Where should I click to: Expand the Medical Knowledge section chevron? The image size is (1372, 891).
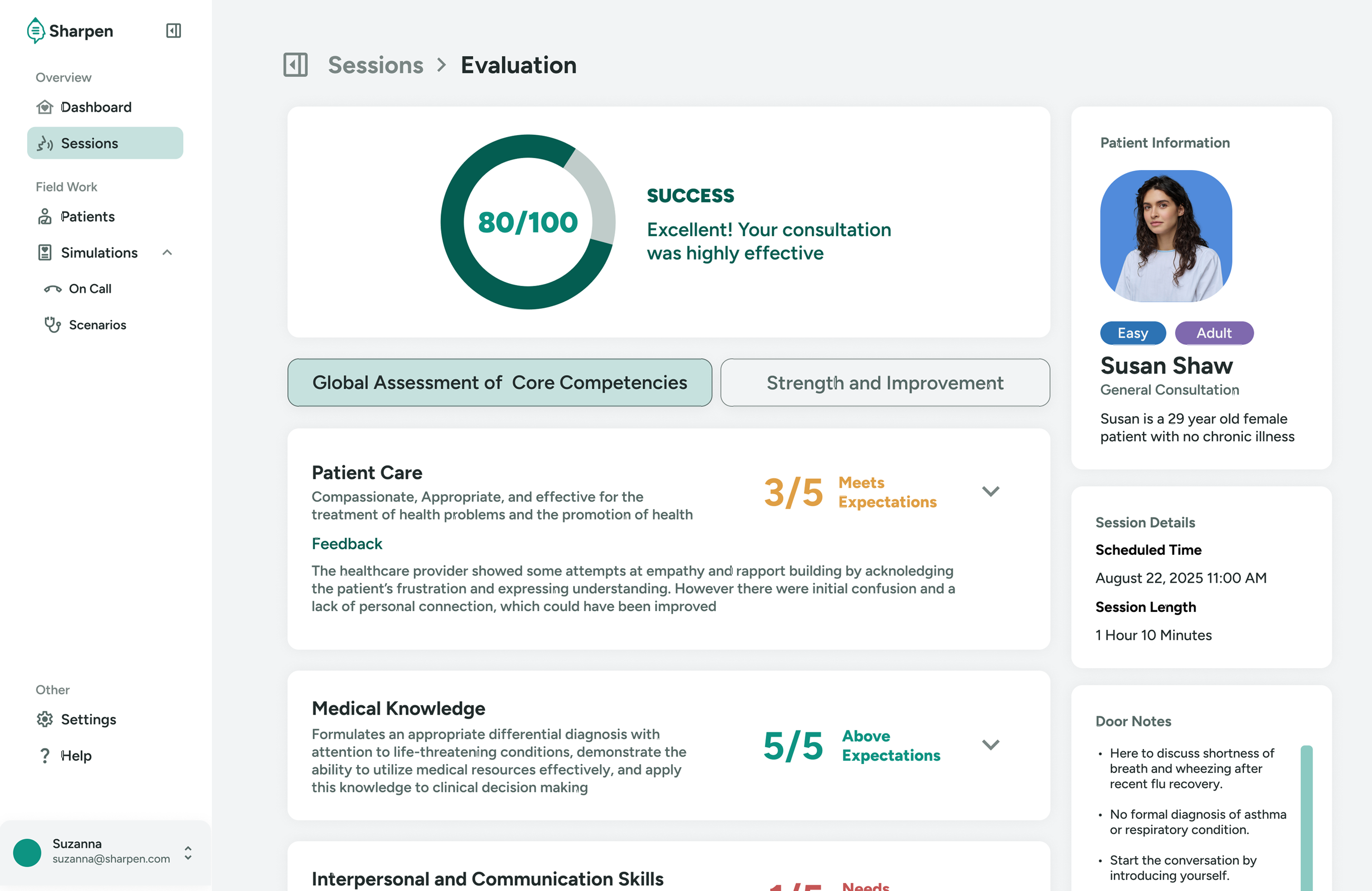pos(990,744)
